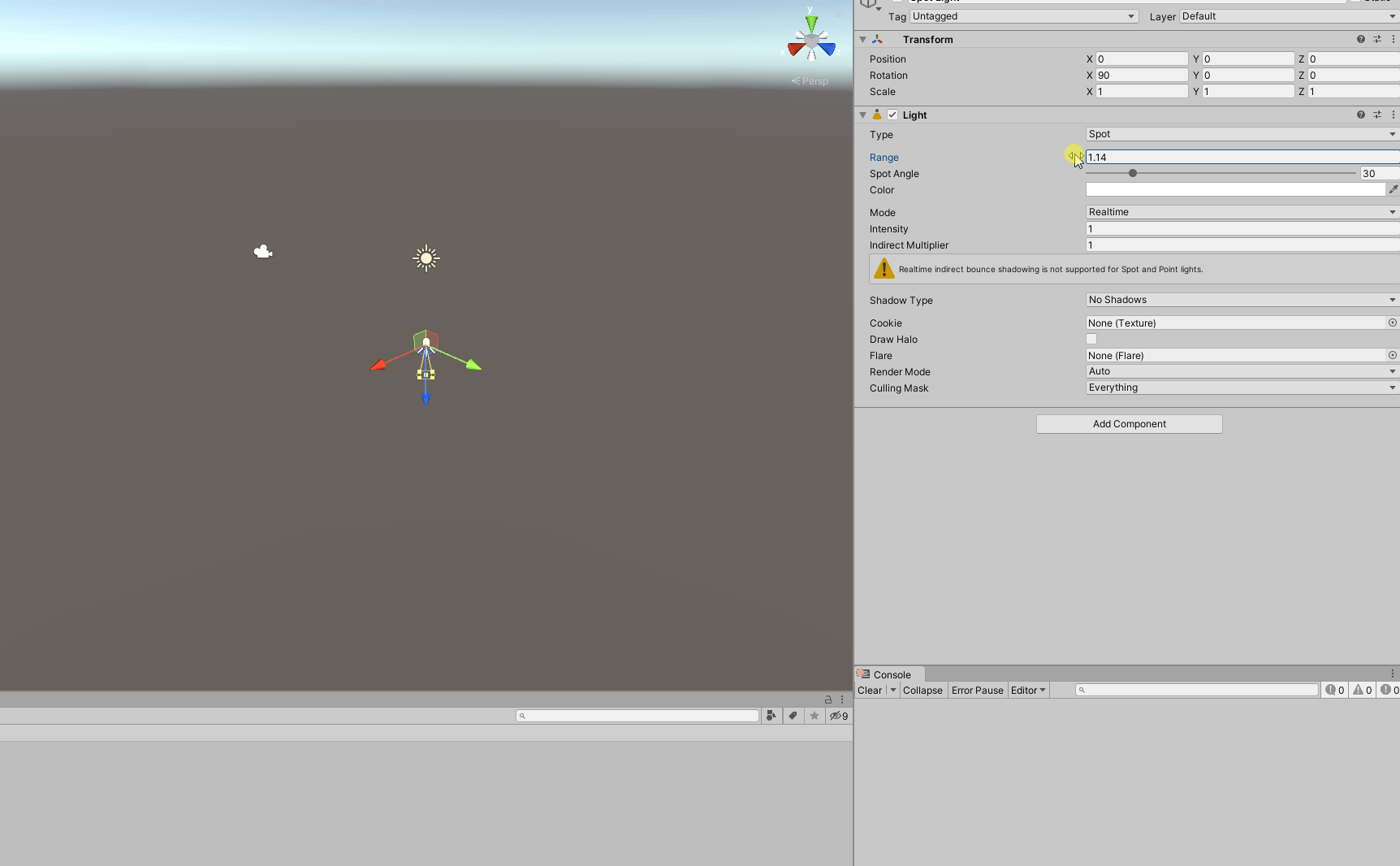Toggle Error Pause in the Console

[x=978, y=690]
